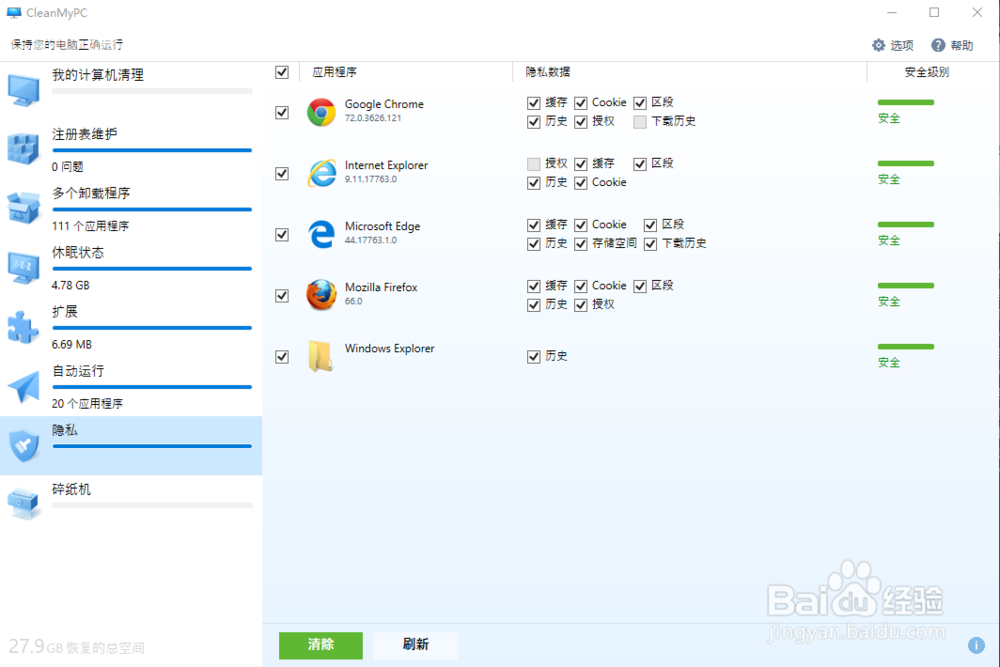Viewport: 1000px width, 667px height.
Task: Toggle the select-all applications checkbox
Action: click(x=282, y=72)
